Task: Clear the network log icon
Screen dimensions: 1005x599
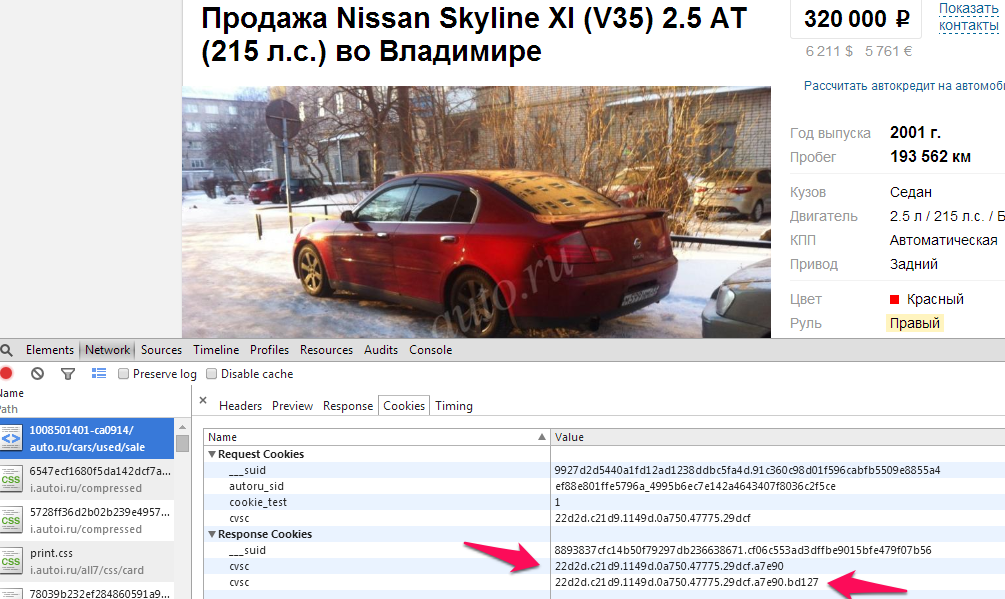Action: tap(37, 373)
